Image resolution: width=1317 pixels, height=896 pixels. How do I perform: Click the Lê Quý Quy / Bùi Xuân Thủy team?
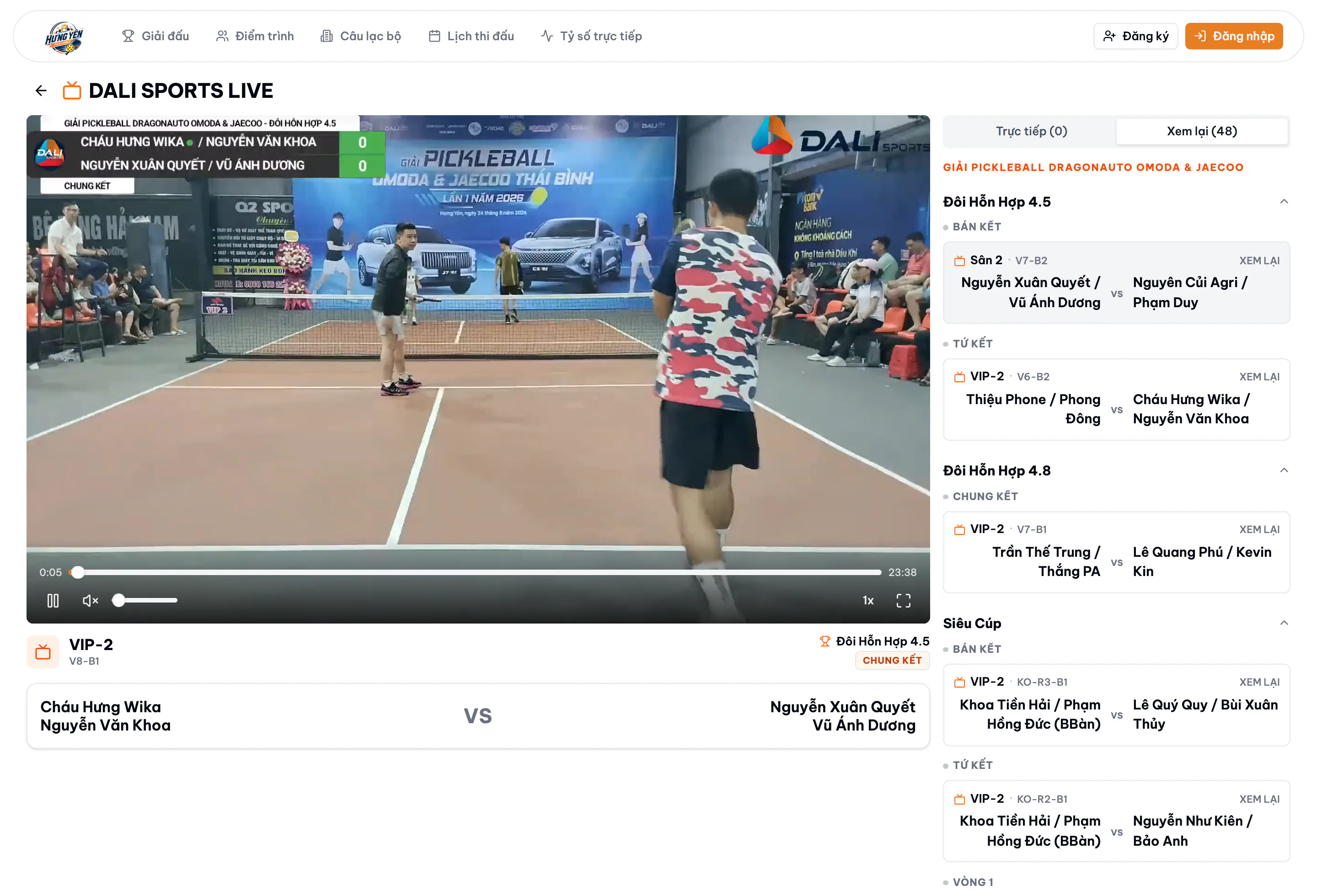(x=1205, y=715)
